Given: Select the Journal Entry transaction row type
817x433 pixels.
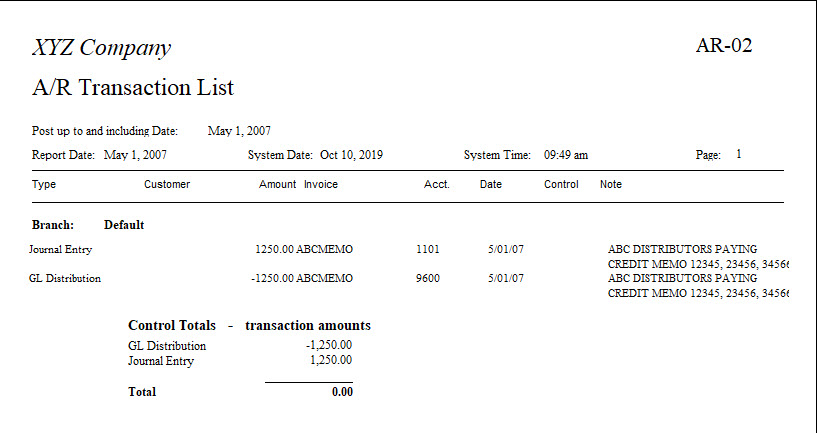Looking at the screenshot, I should [x=60, y=250].
